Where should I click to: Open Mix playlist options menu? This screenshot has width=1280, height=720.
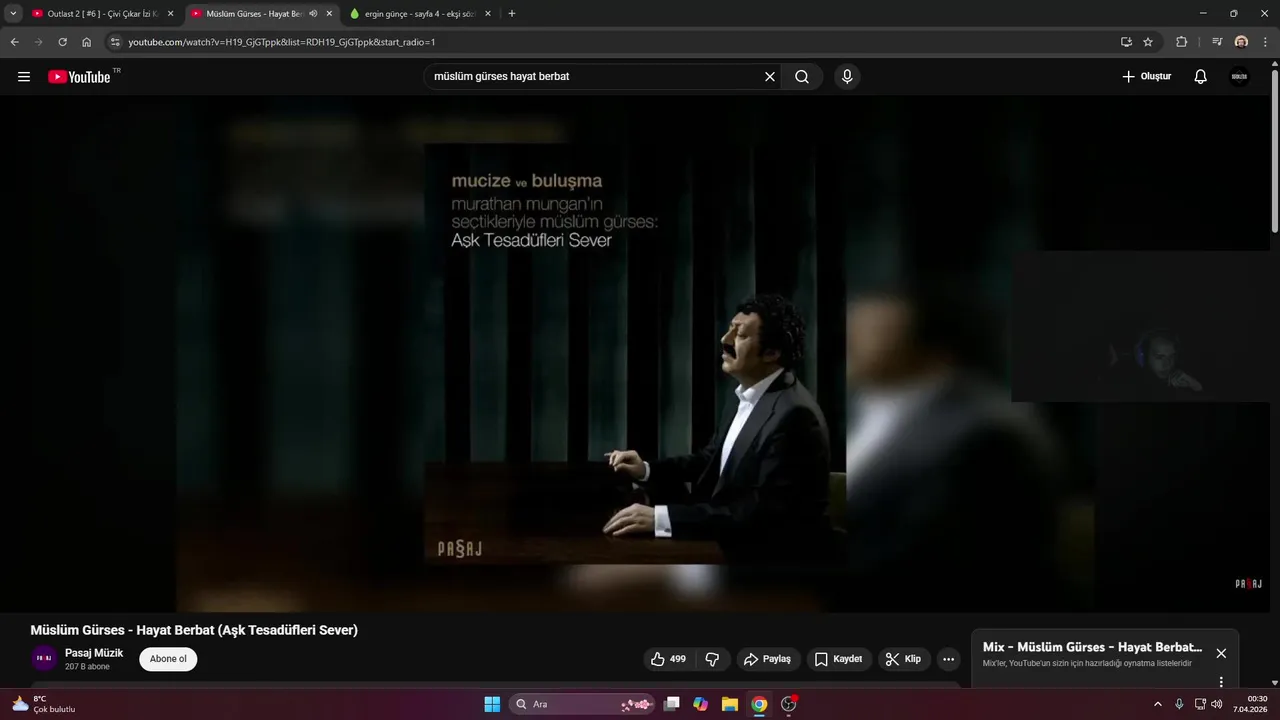point(1221,682)
